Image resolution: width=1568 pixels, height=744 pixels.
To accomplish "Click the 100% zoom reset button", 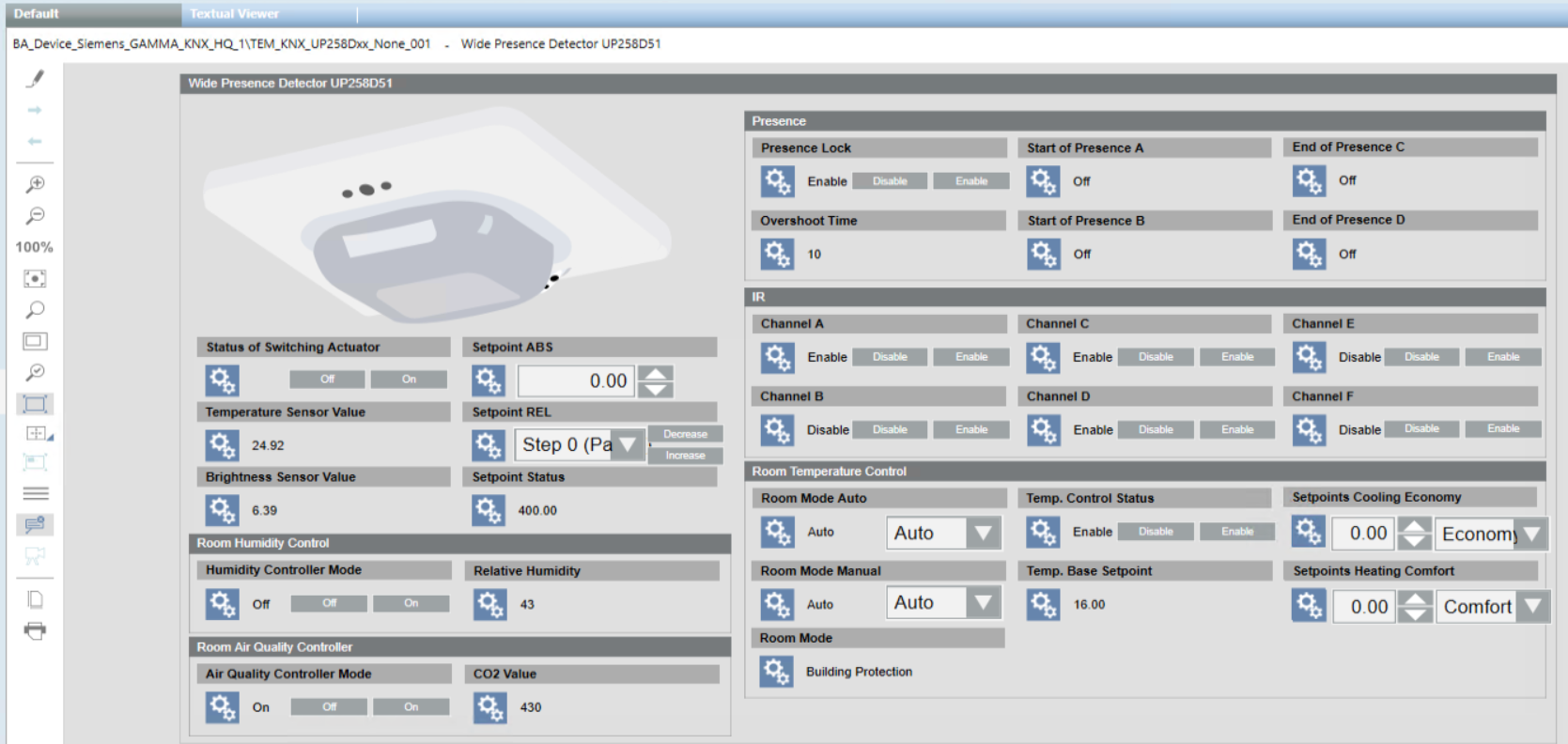I will pos(34,247).
